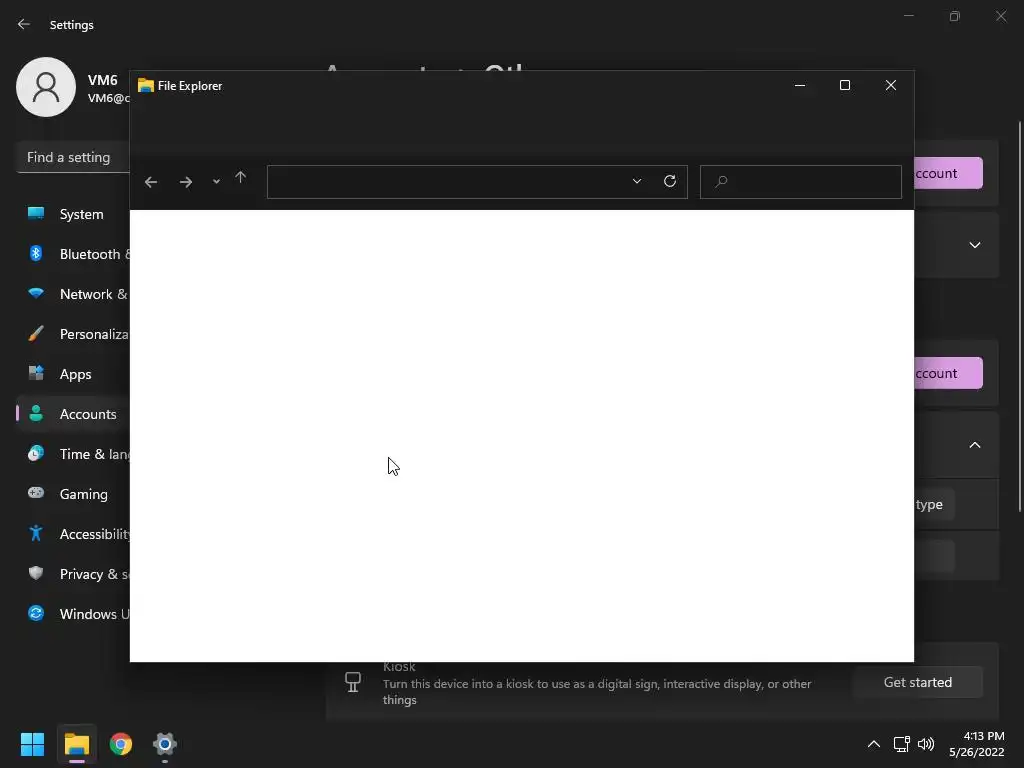Go up one folder level in File Explorer
Screen dimensions: 1024x768
pyautogui.click(x=240, y=178)
